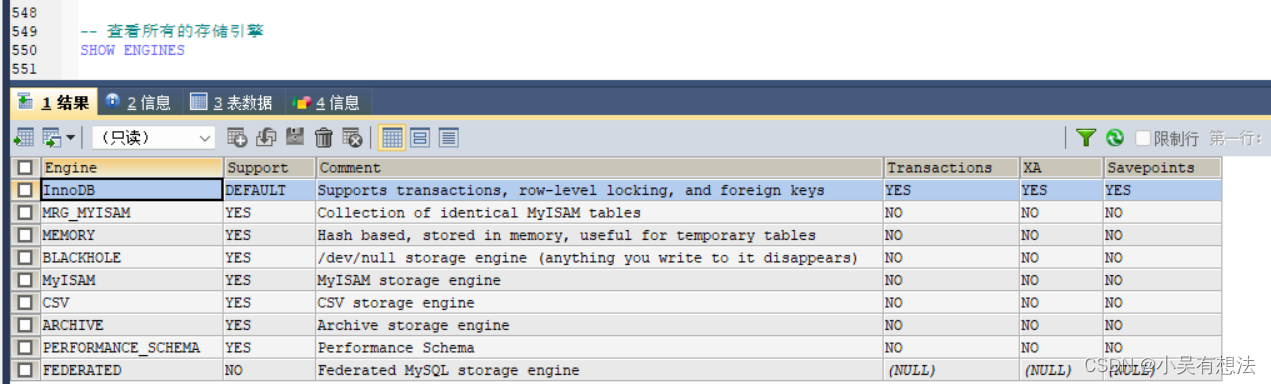Check the ARCHIVE row checkbox

[25, 325]
